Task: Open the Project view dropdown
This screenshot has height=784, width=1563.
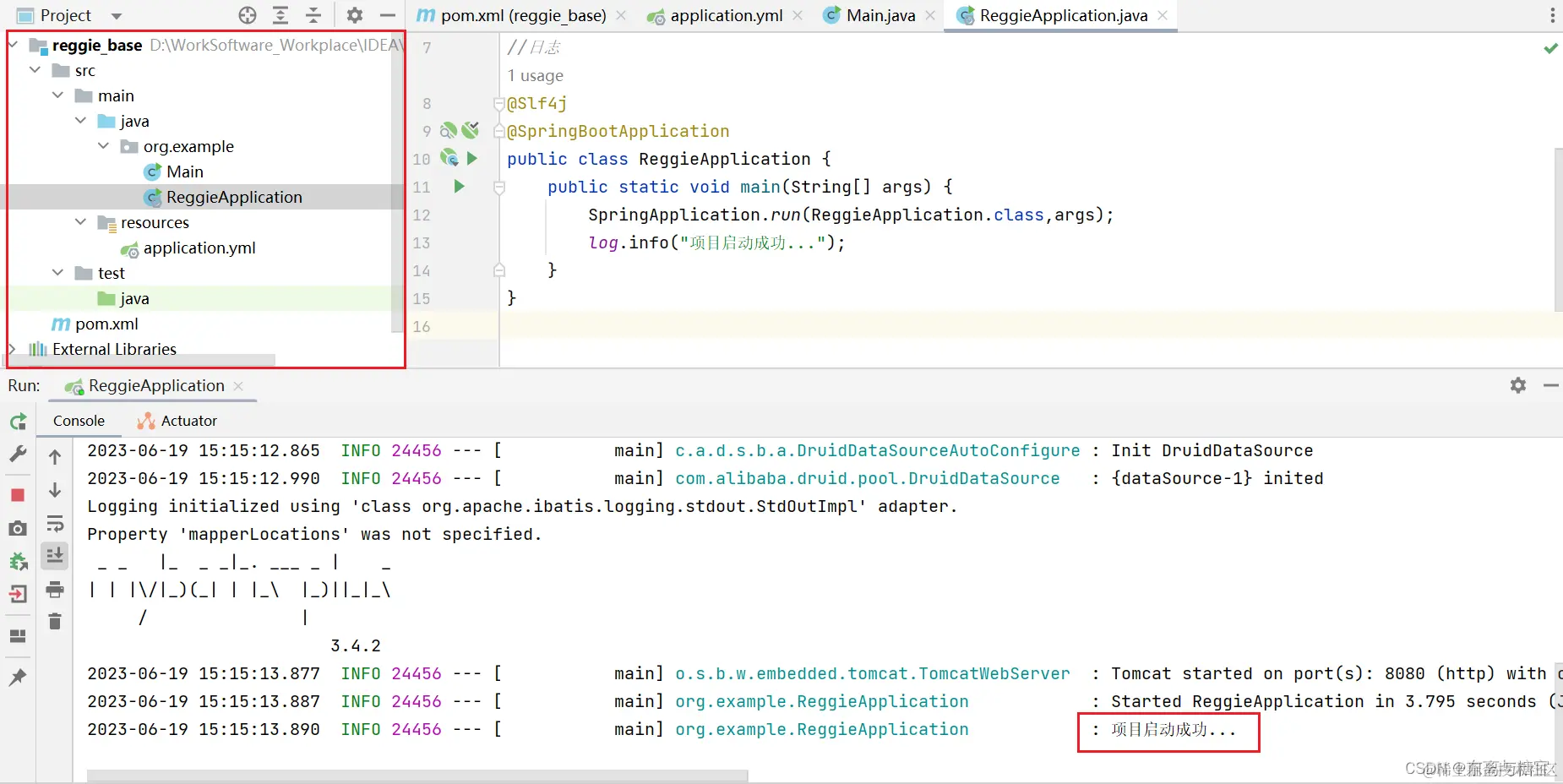Action: point(117,16)
